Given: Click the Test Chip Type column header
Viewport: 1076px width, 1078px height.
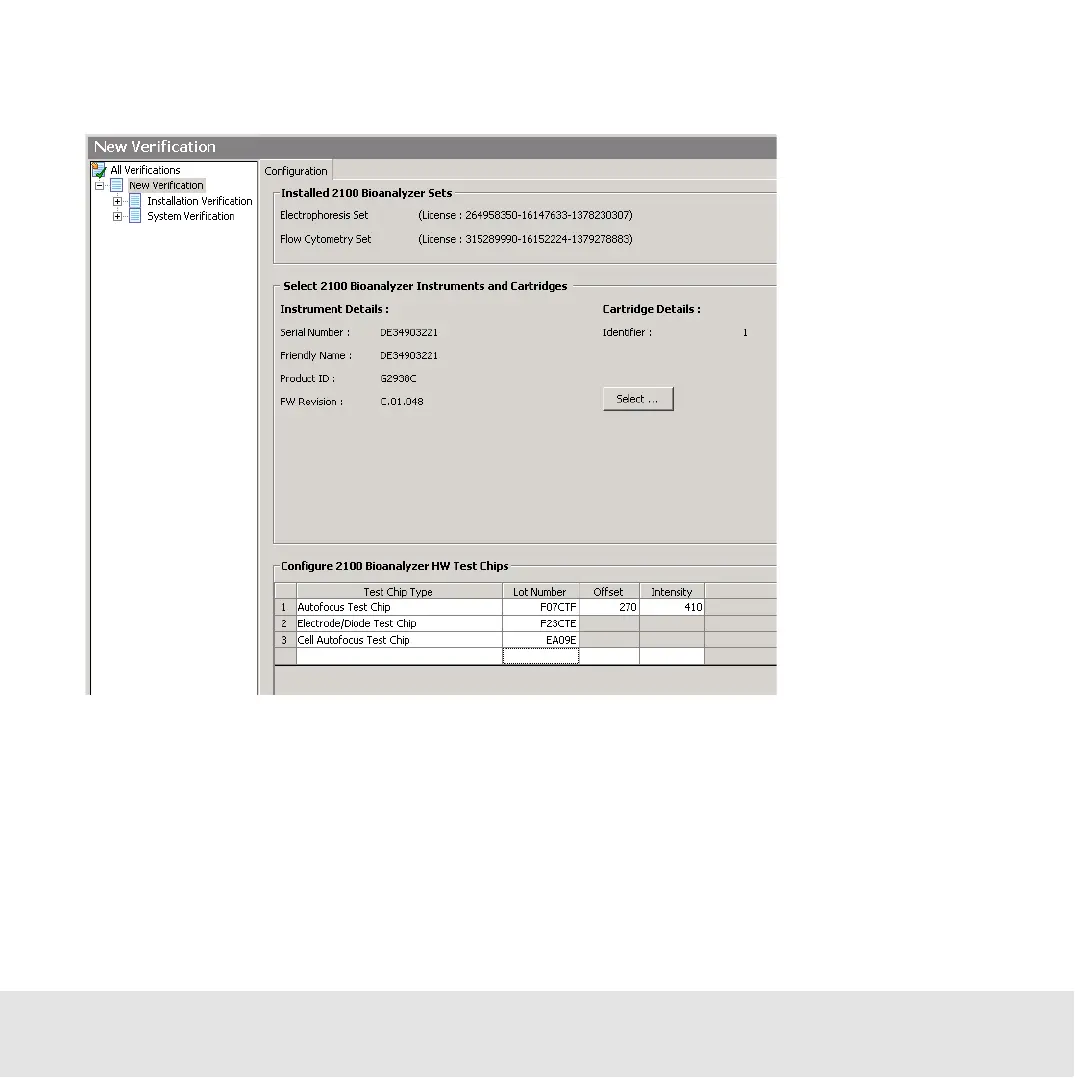Looking at the screenshot, I should tap(399, 591).
